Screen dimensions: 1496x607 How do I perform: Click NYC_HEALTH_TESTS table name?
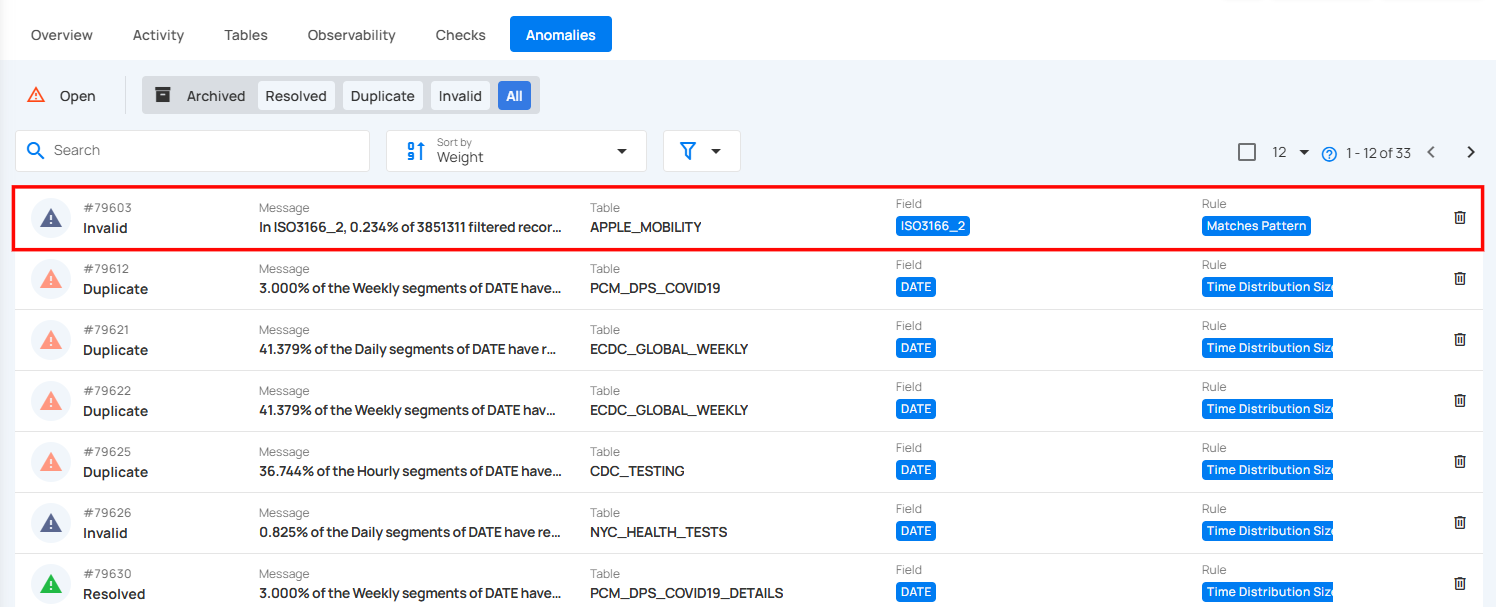(659, 532)
